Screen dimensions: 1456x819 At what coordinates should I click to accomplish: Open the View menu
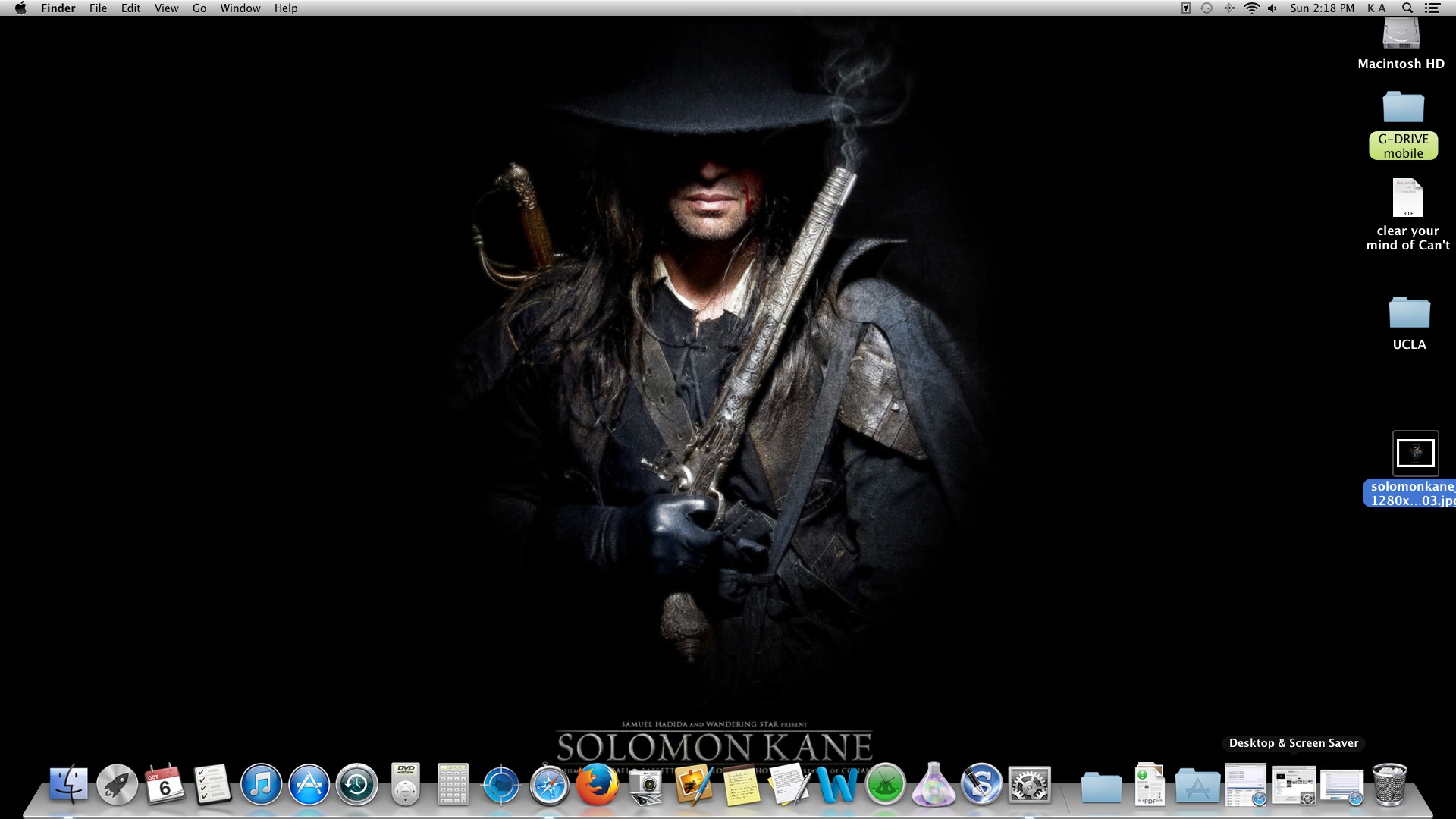point(166,8)
